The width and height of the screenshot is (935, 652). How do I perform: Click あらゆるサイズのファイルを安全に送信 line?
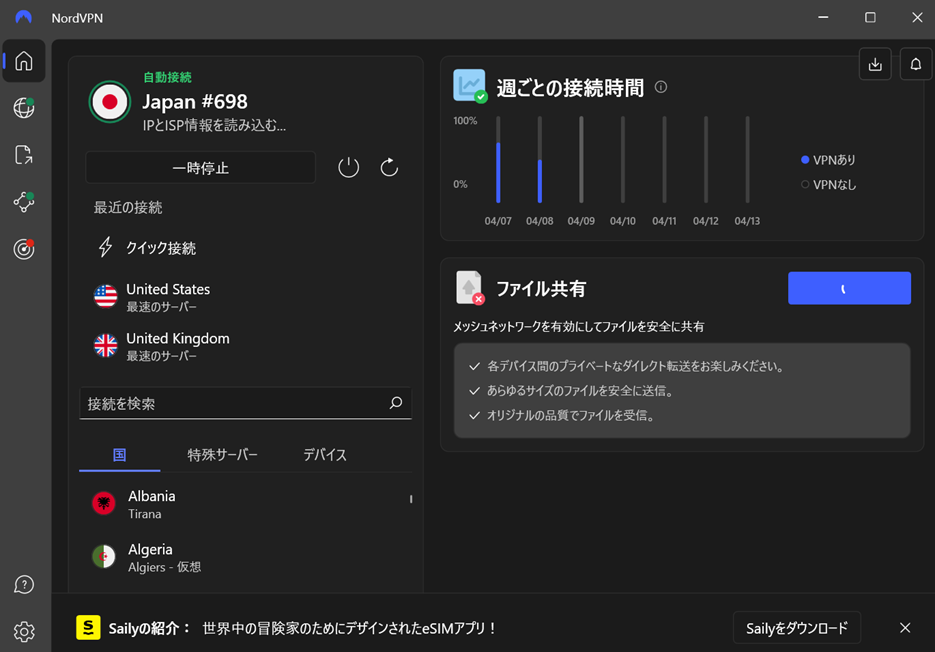coord(580,391)
